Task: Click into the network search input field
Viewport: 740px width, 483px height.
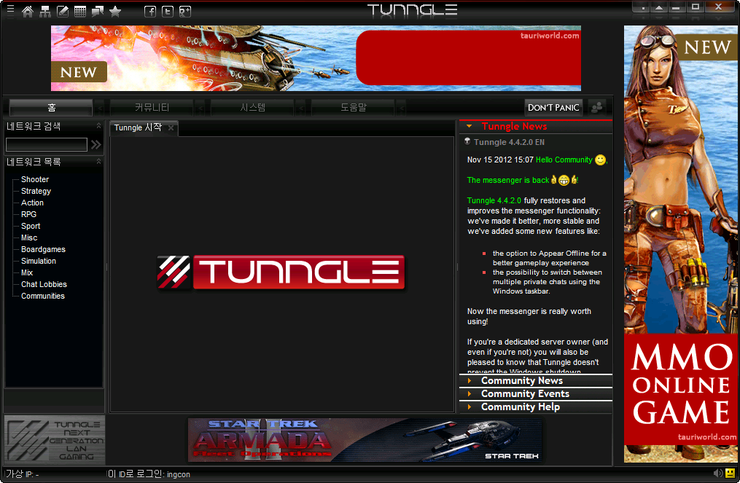Action: 47,144
